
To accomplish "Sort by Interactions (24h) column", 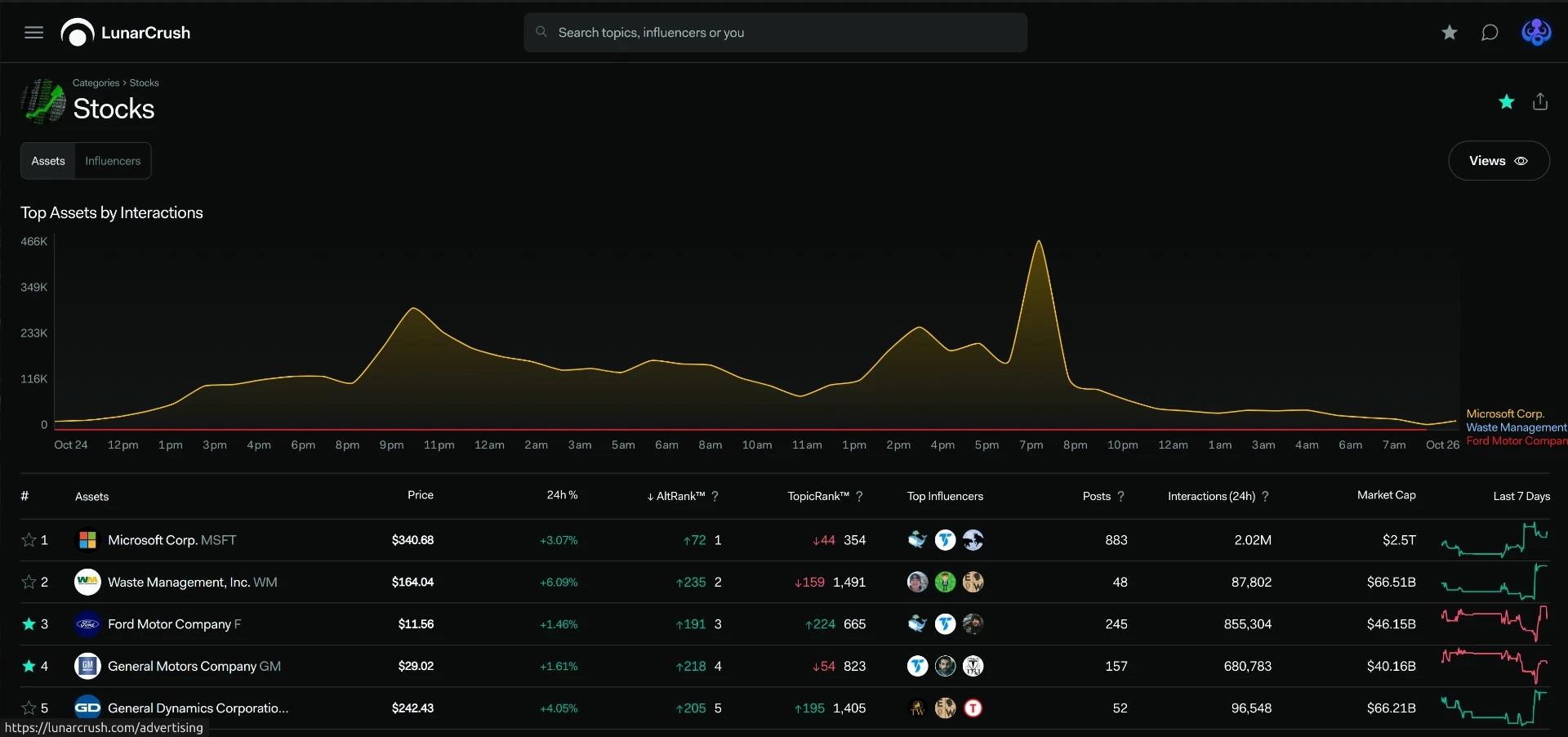I will click(x=1212, y=496).
